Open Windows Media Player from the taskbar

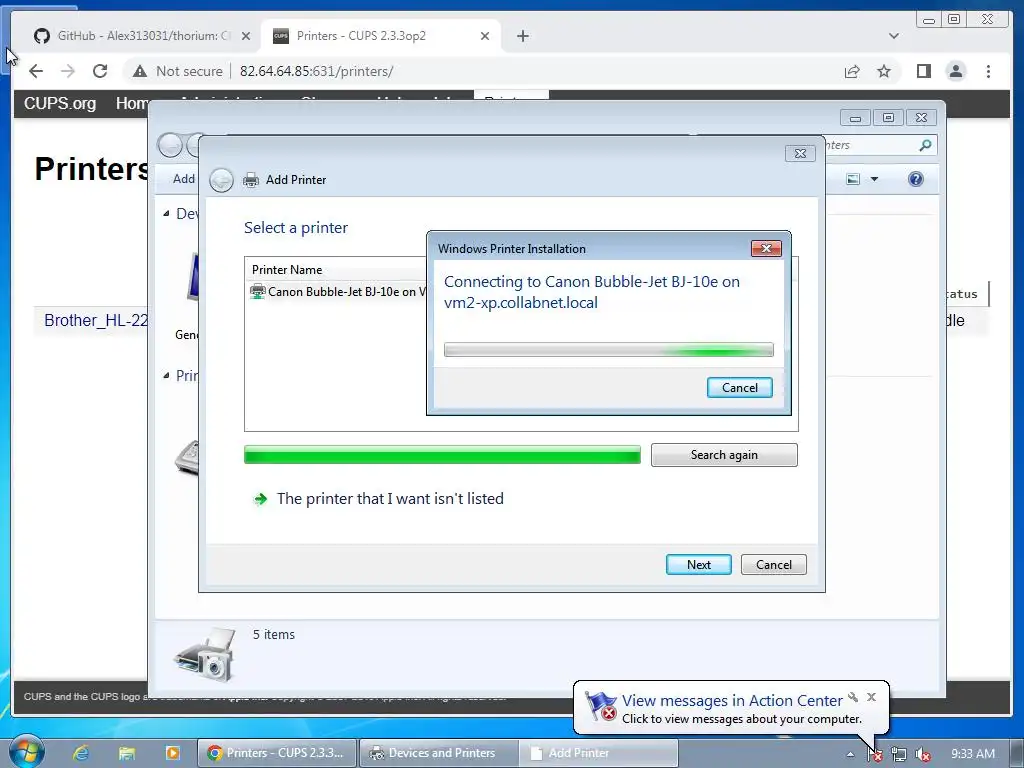tap(172, 753)
